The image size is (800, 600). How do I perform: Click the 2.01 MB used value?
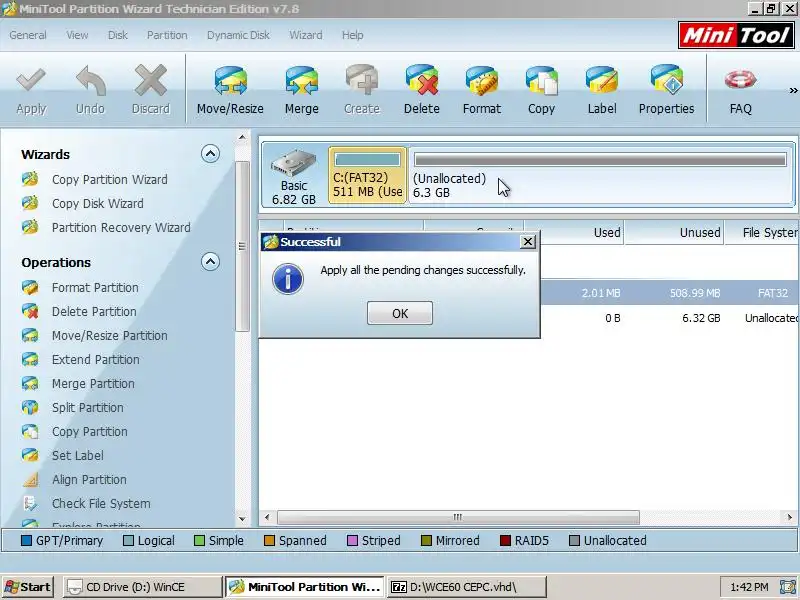pyautogui.click(x=601, y=293)
